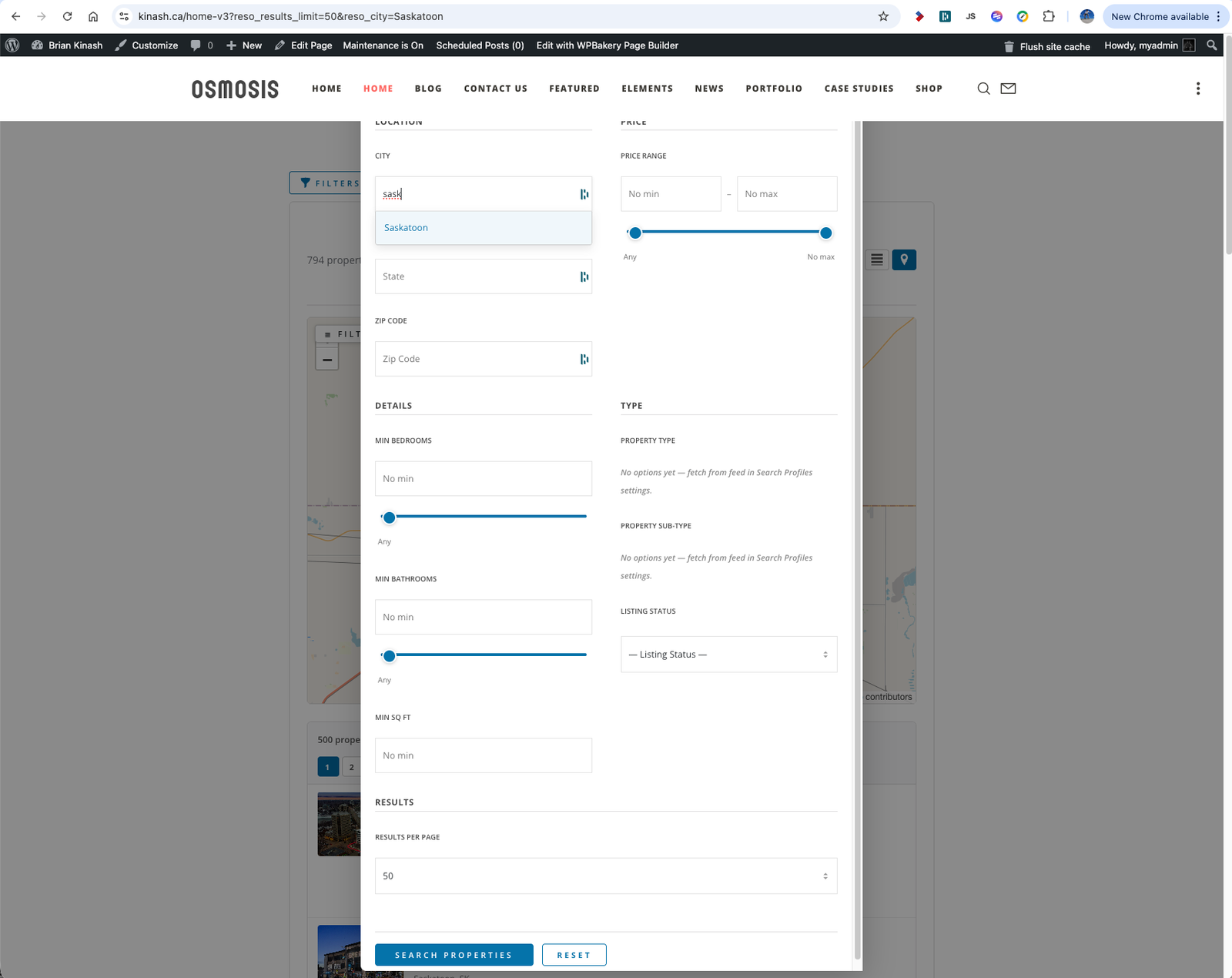
Task: Click Flush site cache trash icon
Action: 1009,46
